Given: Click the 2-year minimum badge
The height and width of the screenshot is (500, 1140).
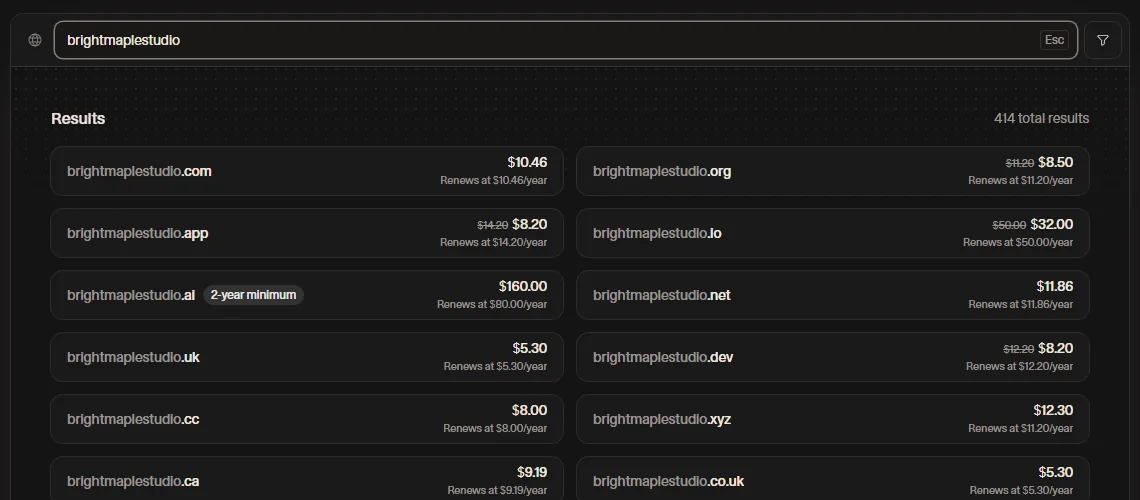Looking at the screenshot, I should point(253,295).
